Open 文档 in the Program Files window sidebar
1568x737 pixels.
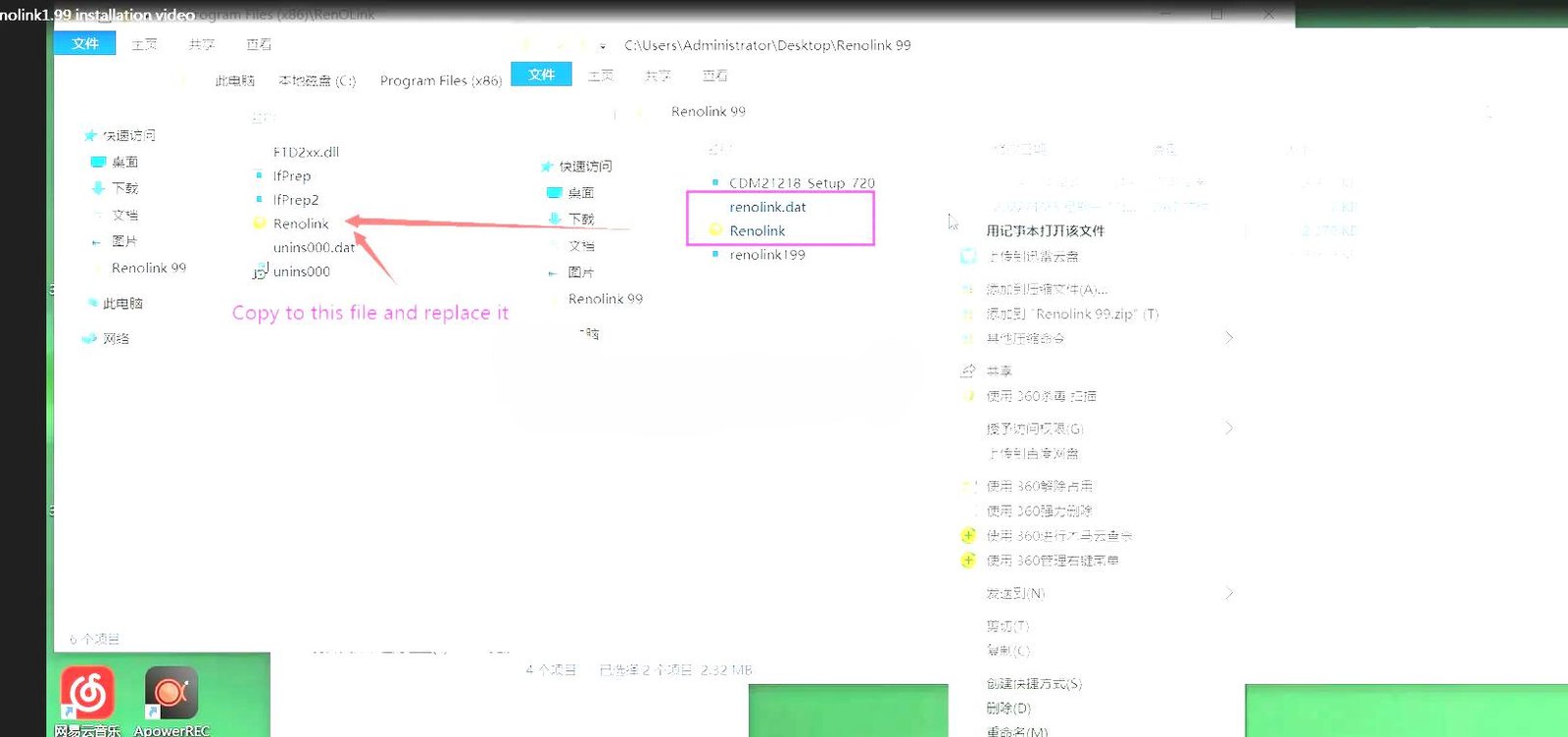point(124,215)
